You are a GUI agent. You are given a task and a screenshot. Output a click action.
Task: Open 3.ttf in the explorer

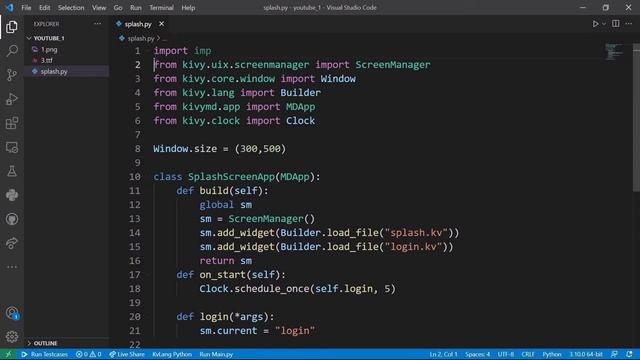point(47,60)
